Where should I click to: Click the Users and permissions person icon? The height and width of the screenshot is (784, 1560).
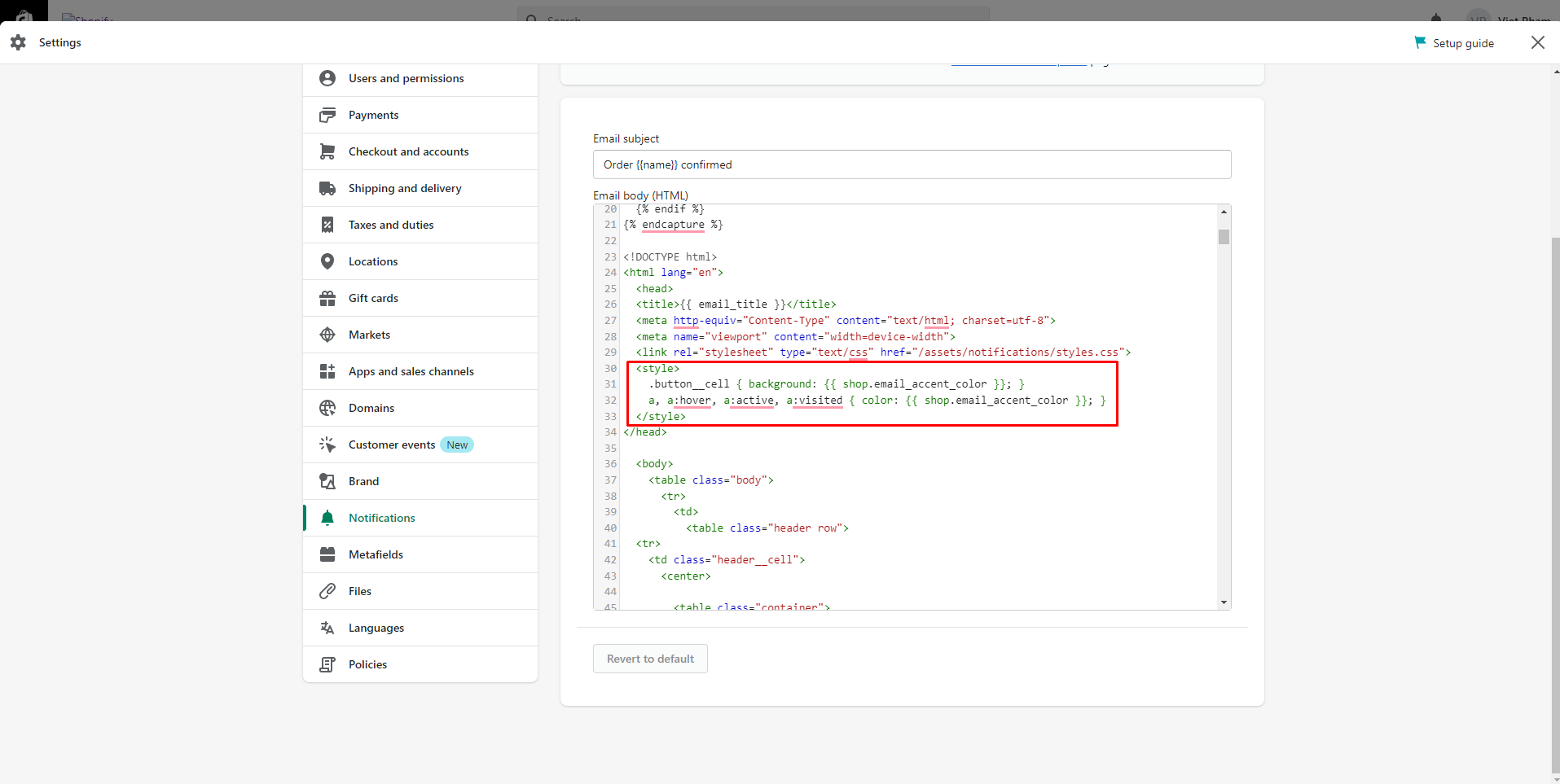pos(327,78)
